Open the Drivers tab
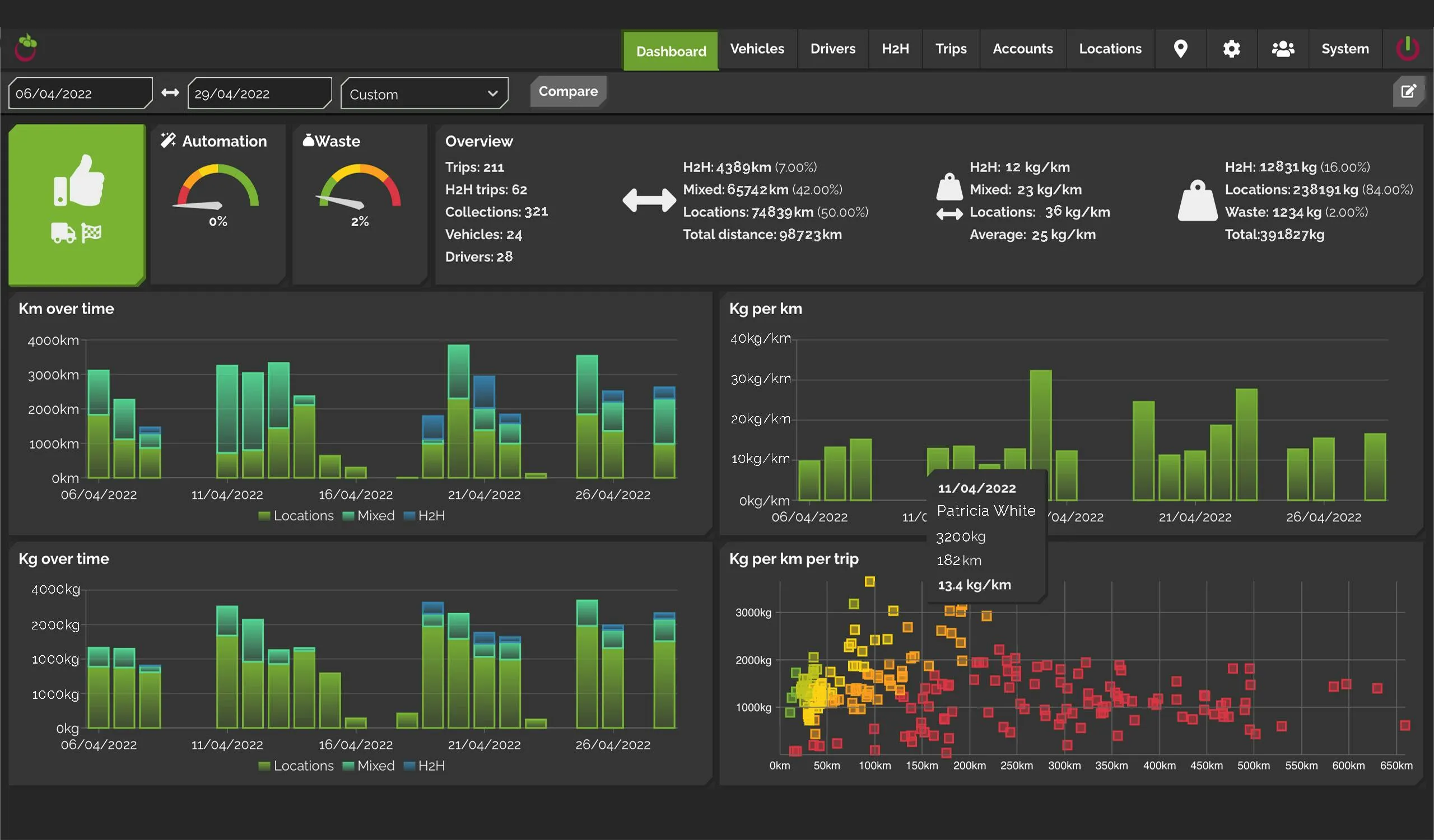Screen dimensions: 1434x840 click(832, 49)
